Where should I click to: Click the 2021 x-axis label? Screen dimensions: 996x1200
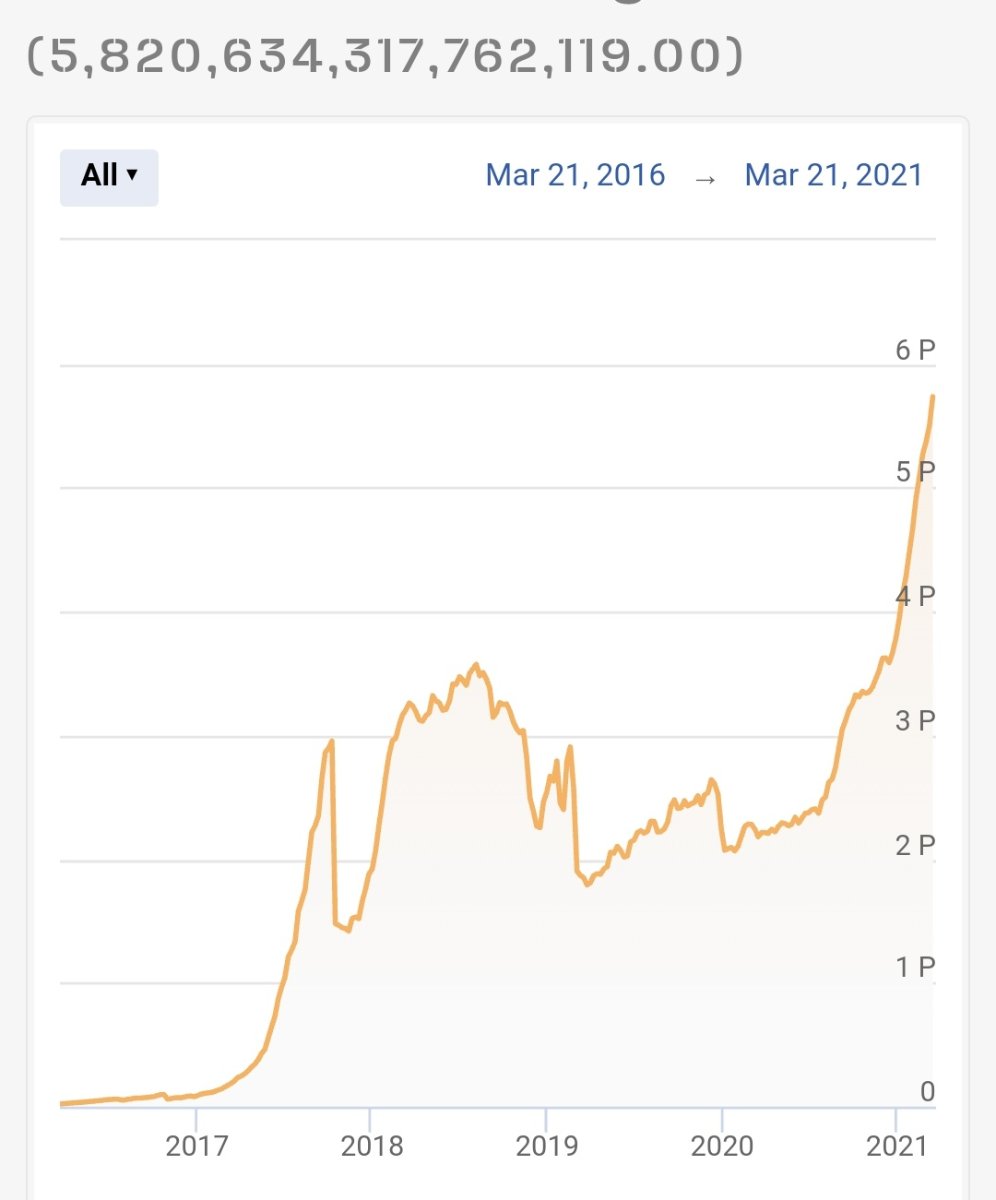click(897, 1146)
